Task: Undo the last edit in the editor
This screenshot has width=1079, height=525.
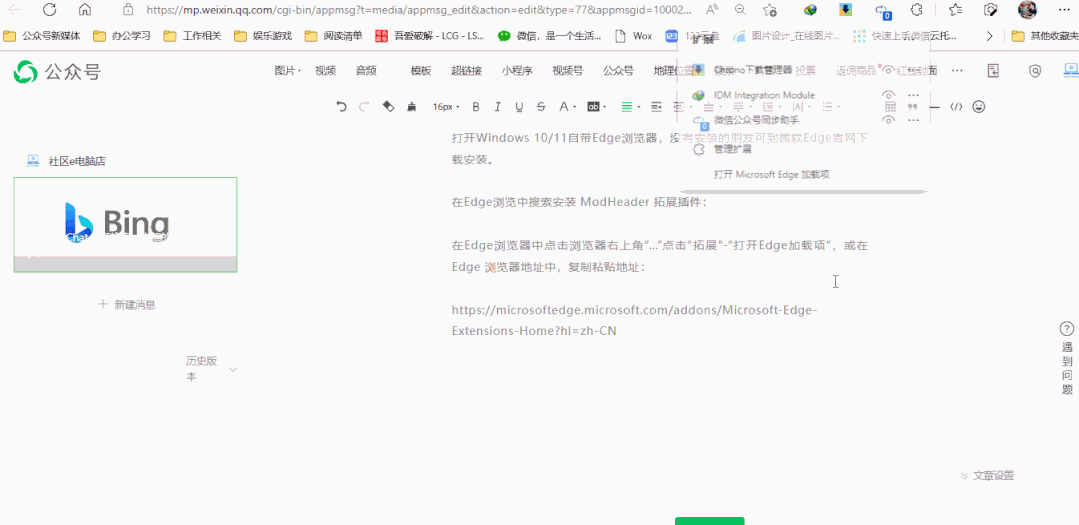Action: (x=341, y=107)
